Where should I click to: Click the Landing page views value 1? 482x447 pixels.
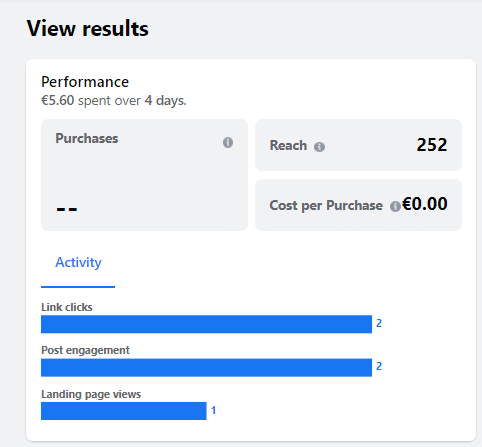[214, 410]
